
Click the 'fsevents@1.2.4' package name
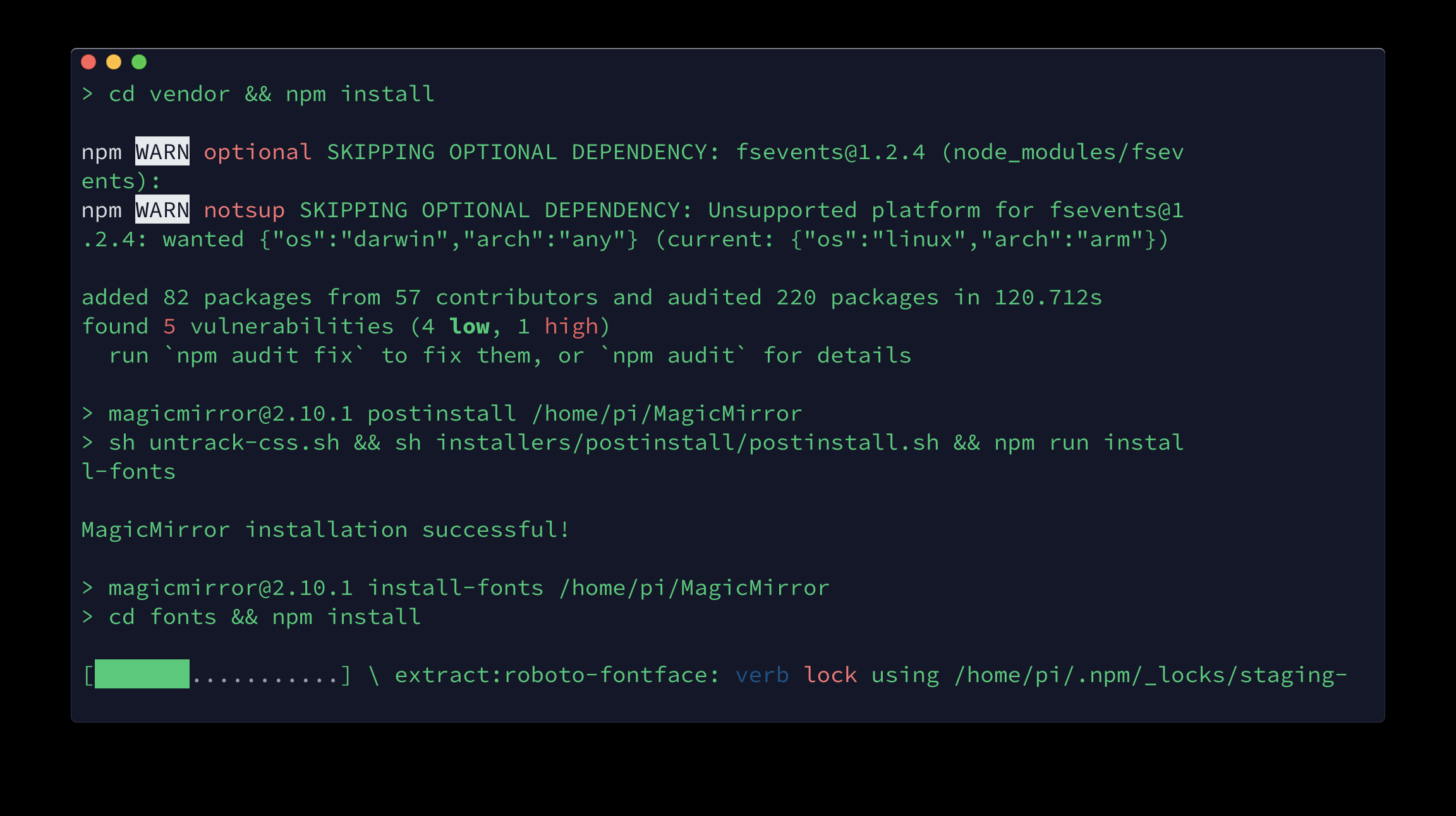pyautogui.click(x=830, y=152)
